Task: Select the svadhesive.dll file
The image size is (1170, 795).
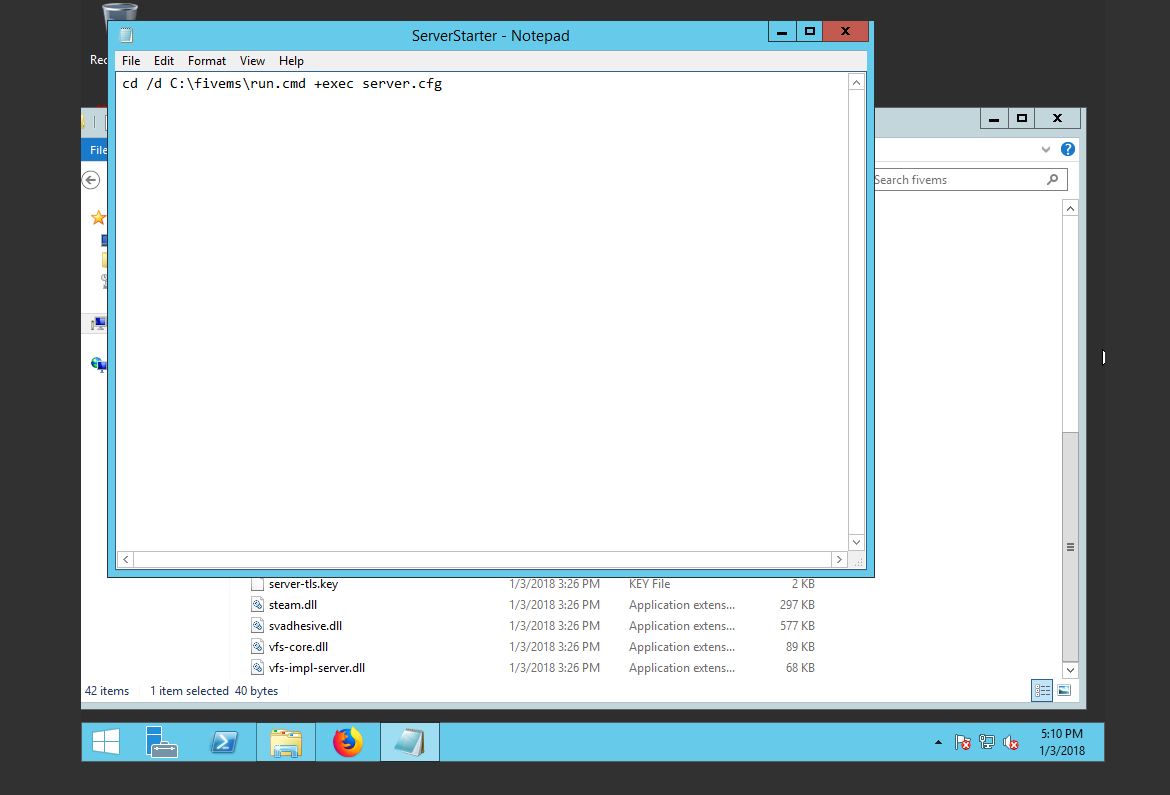Action: [305, 626]
